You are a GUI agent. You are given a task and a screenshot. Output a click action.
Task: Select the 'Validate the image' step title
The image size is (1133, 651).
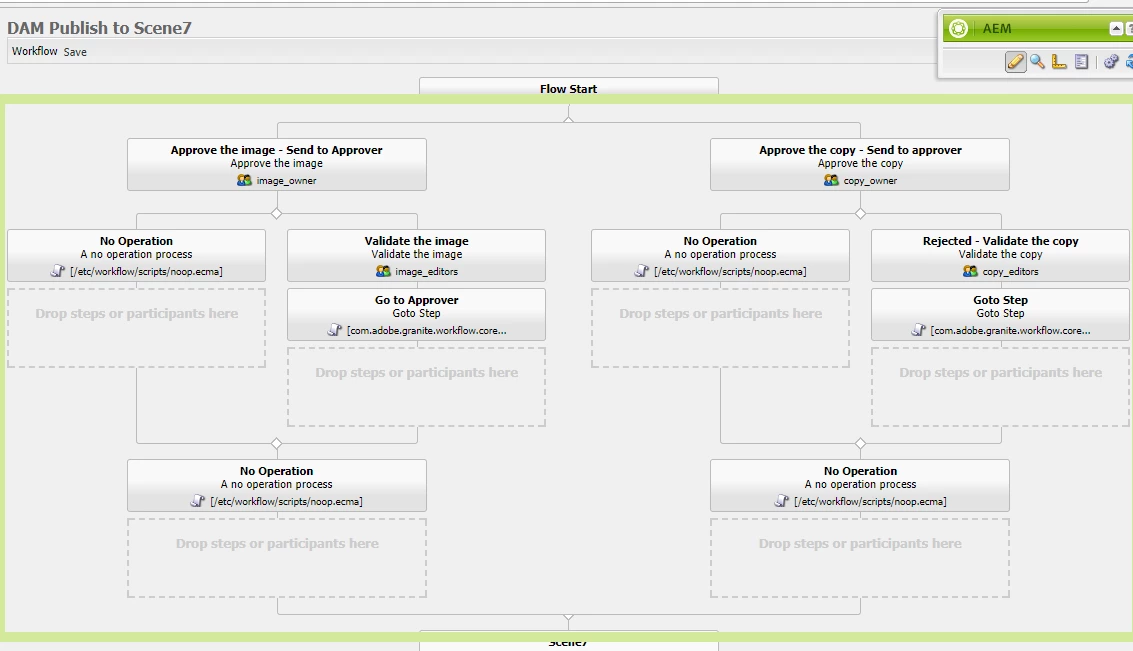click(x=416, y=241)
